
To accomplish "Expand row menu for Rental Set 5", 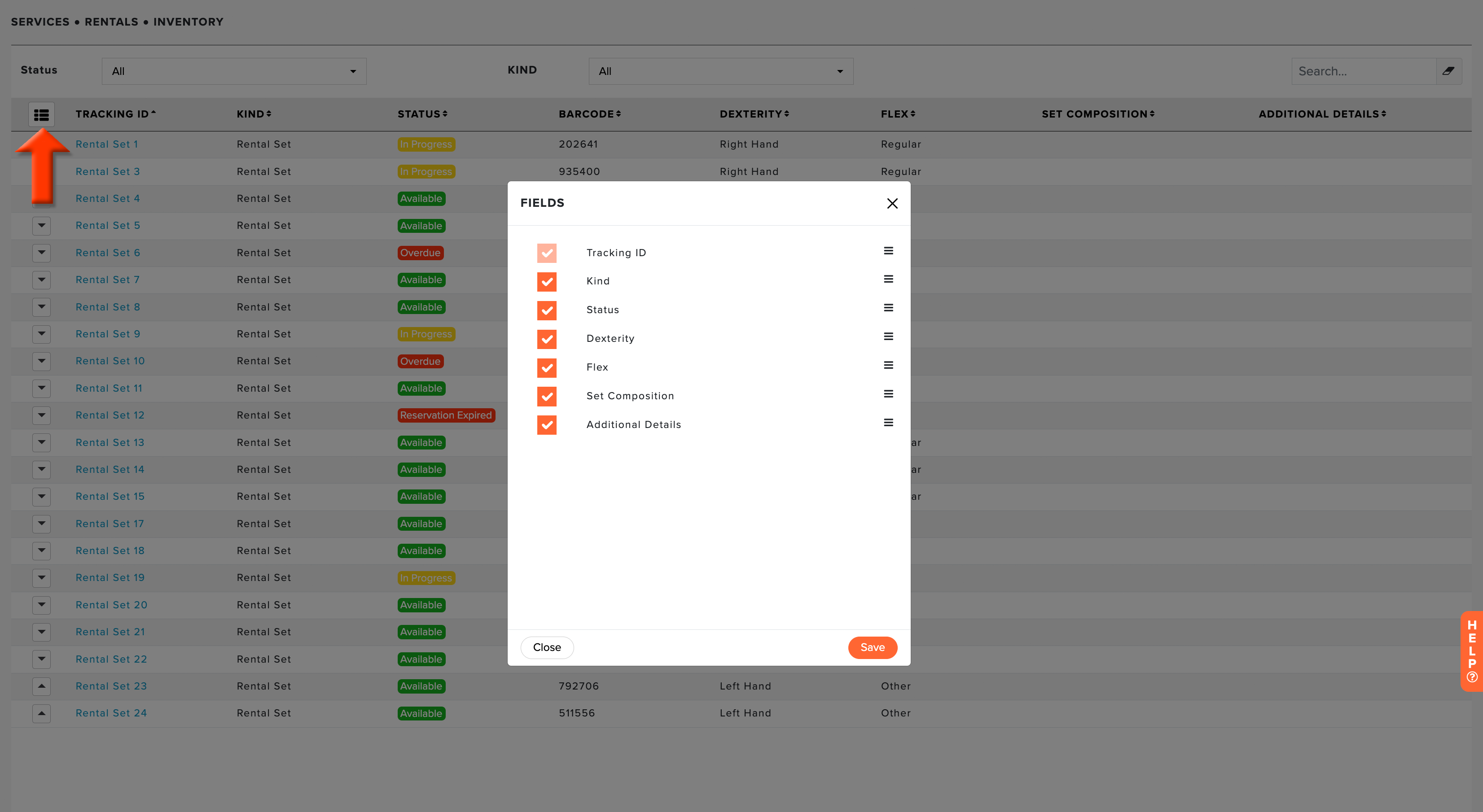I will coord(41,226).
